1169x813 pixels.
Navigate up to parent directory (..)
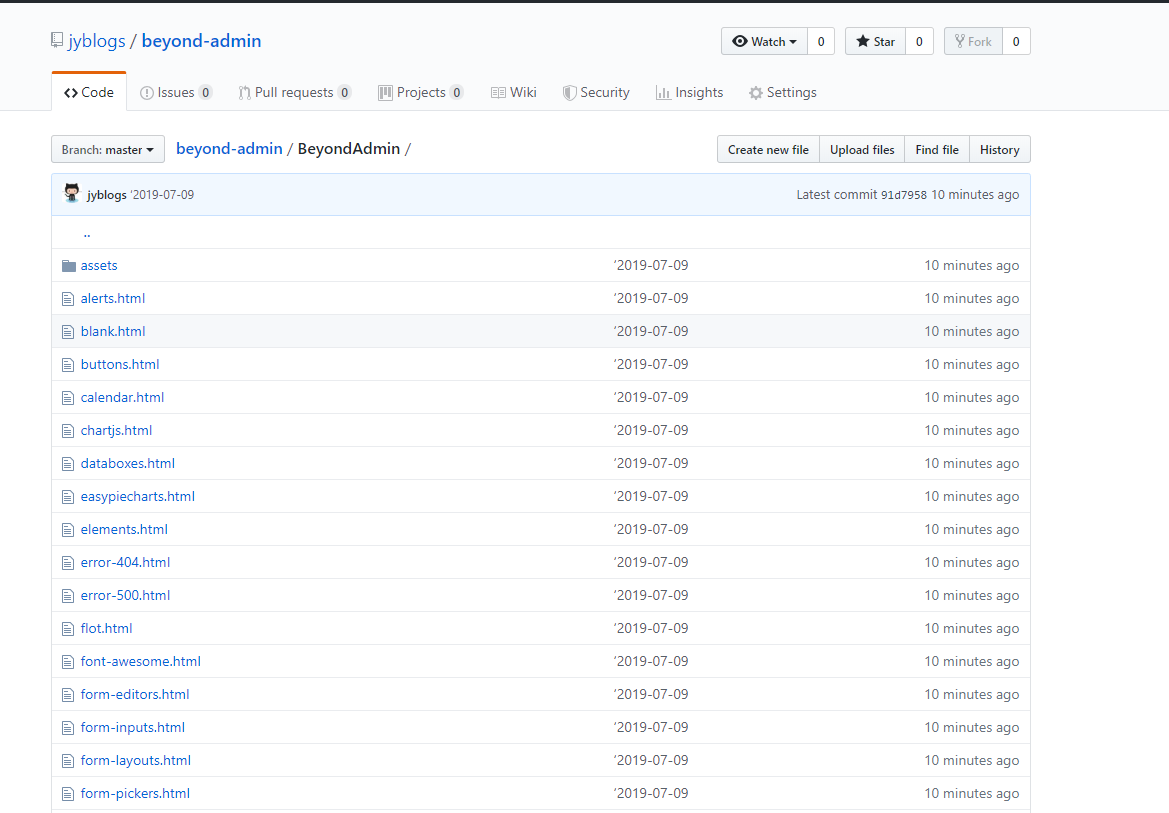86,233
